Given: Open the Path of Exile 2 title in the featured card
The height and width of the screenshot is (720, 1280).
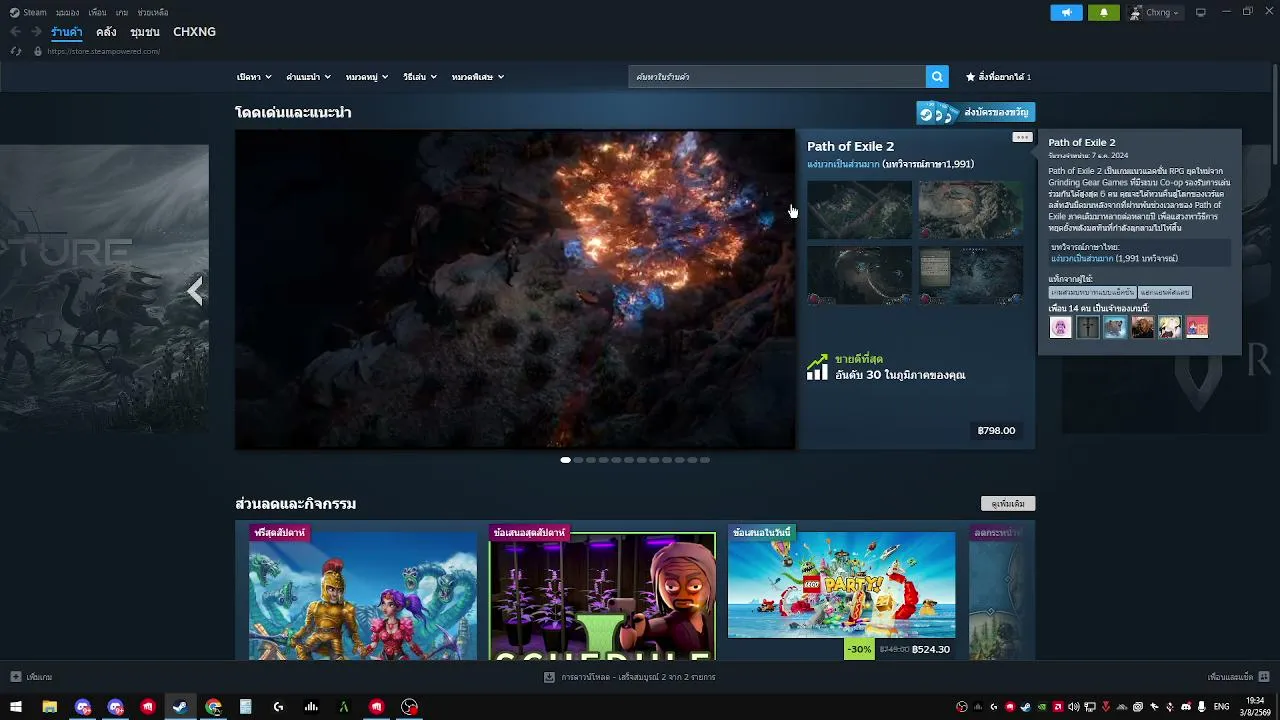Looking at the screenshot, I should click(x=851, y=146).
